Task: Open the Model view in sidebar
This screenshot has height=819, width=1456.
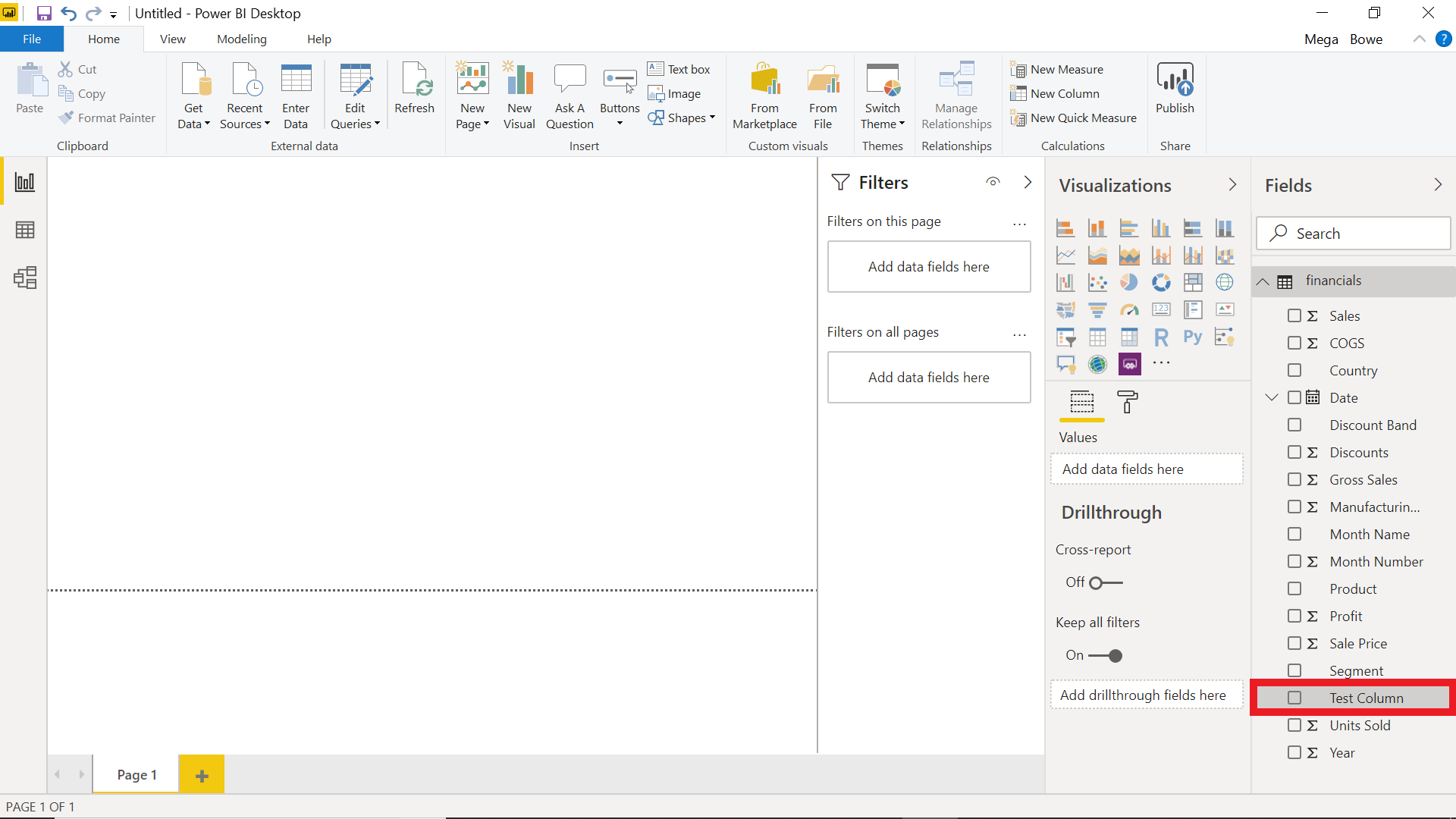Action: tap(24, 278)
